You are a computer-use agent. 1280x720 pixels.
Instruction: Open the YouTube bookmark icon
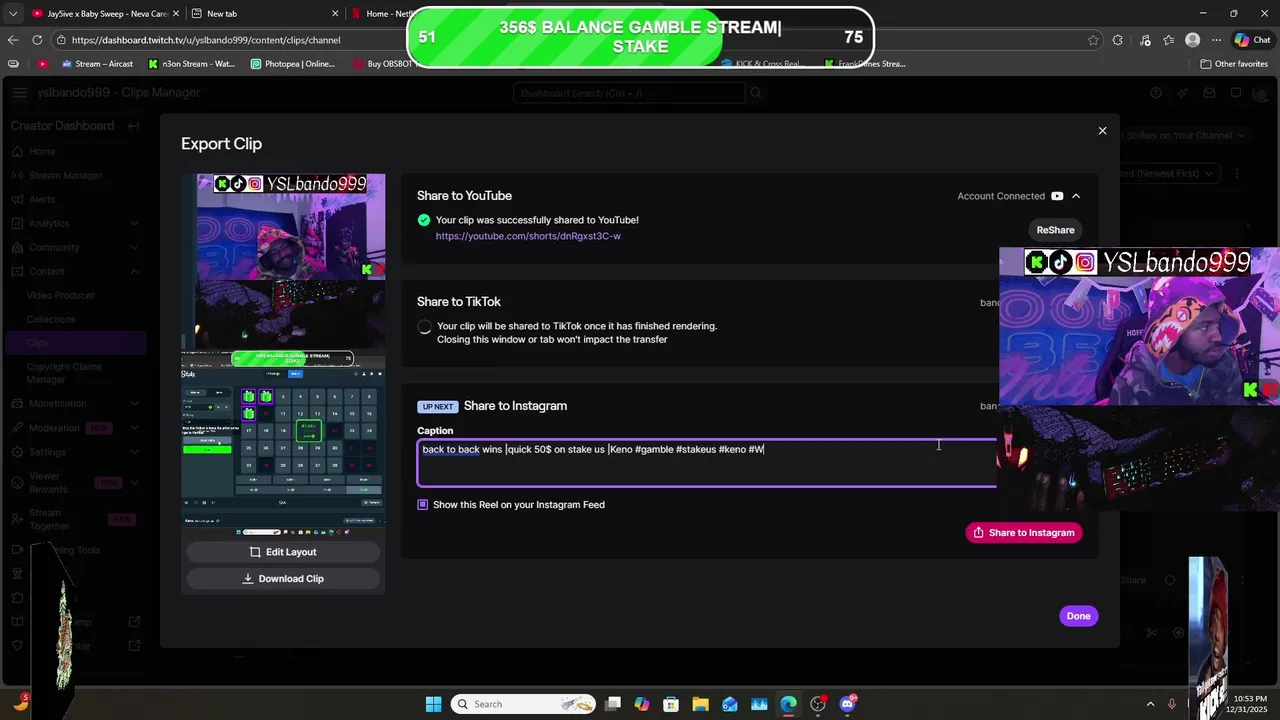43,64
